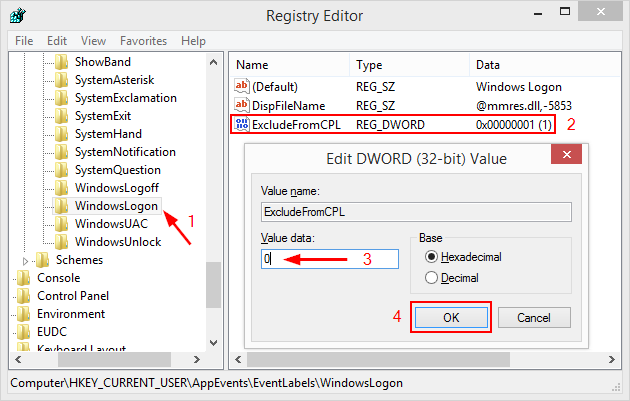
Task: Cancel the Edit DWORD dialog
Action: [533, 317]
